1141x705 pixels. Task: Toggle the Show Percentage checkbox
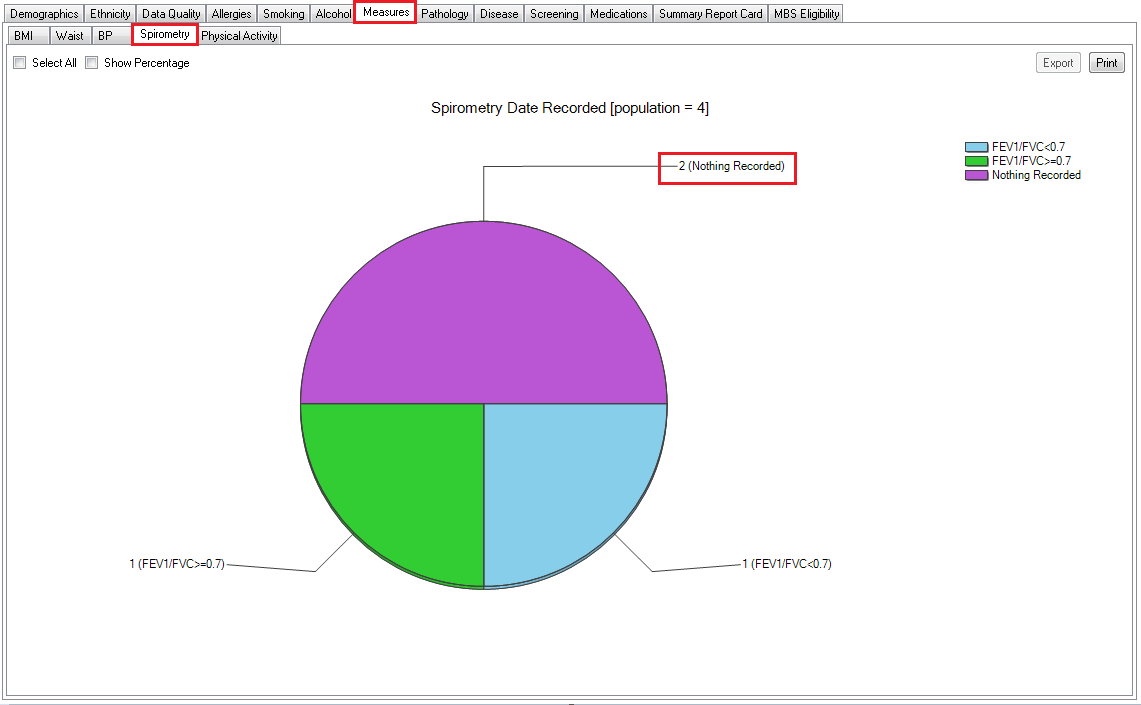[92, 63]
